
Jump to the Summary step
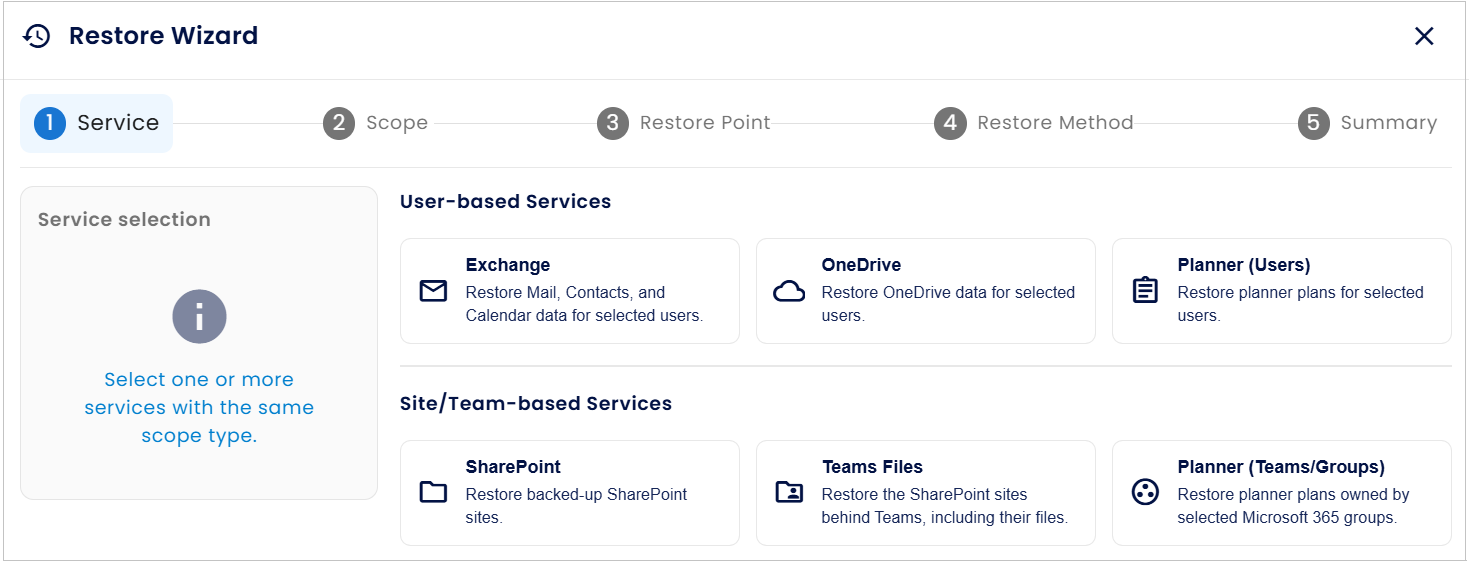(1368, 124)
